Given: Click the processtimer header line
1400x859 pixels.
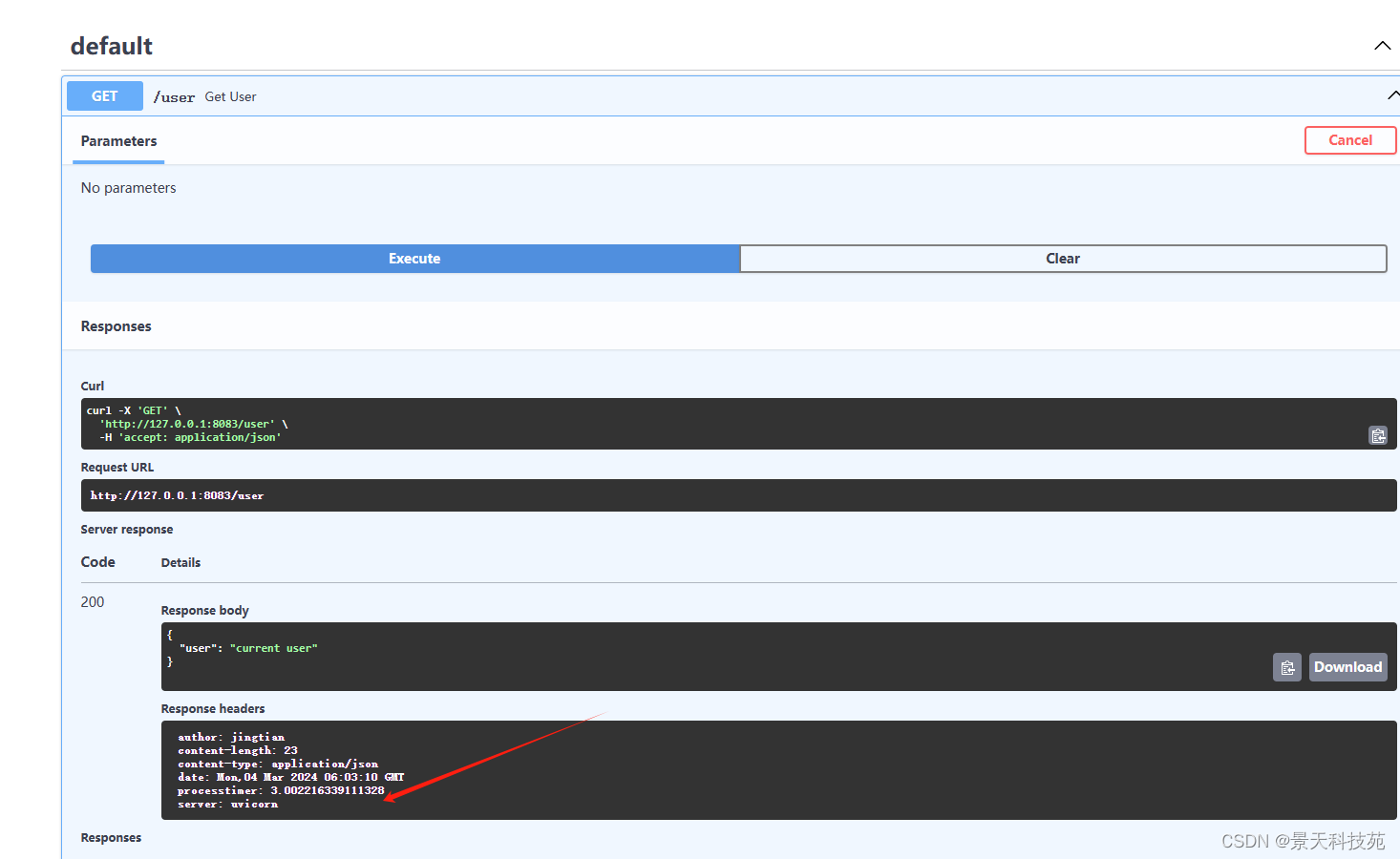Looking at the screenshot, I should [x=281, y=790].
